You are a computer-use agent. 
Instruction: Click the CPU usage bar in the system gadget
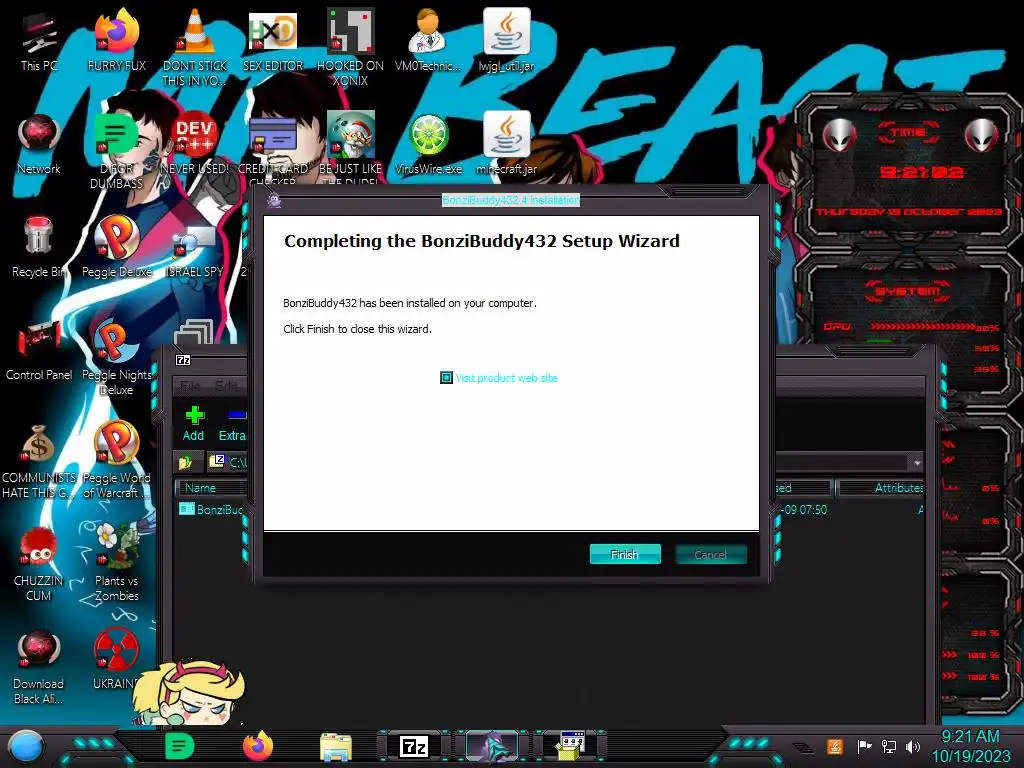pyautogui.click(x=923, y=327)
